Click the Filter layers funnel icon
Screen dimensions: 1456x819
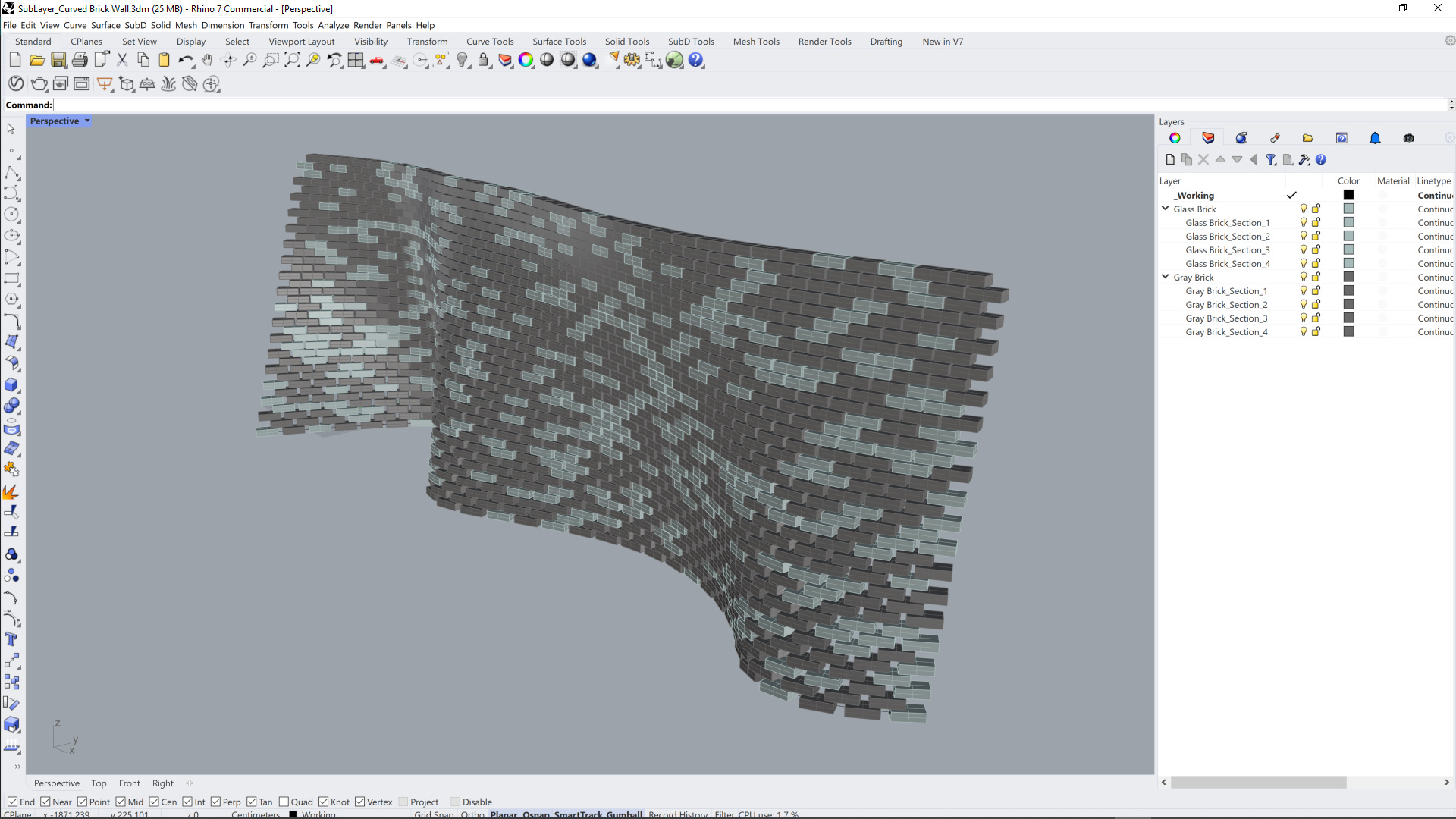(1270, 159)
